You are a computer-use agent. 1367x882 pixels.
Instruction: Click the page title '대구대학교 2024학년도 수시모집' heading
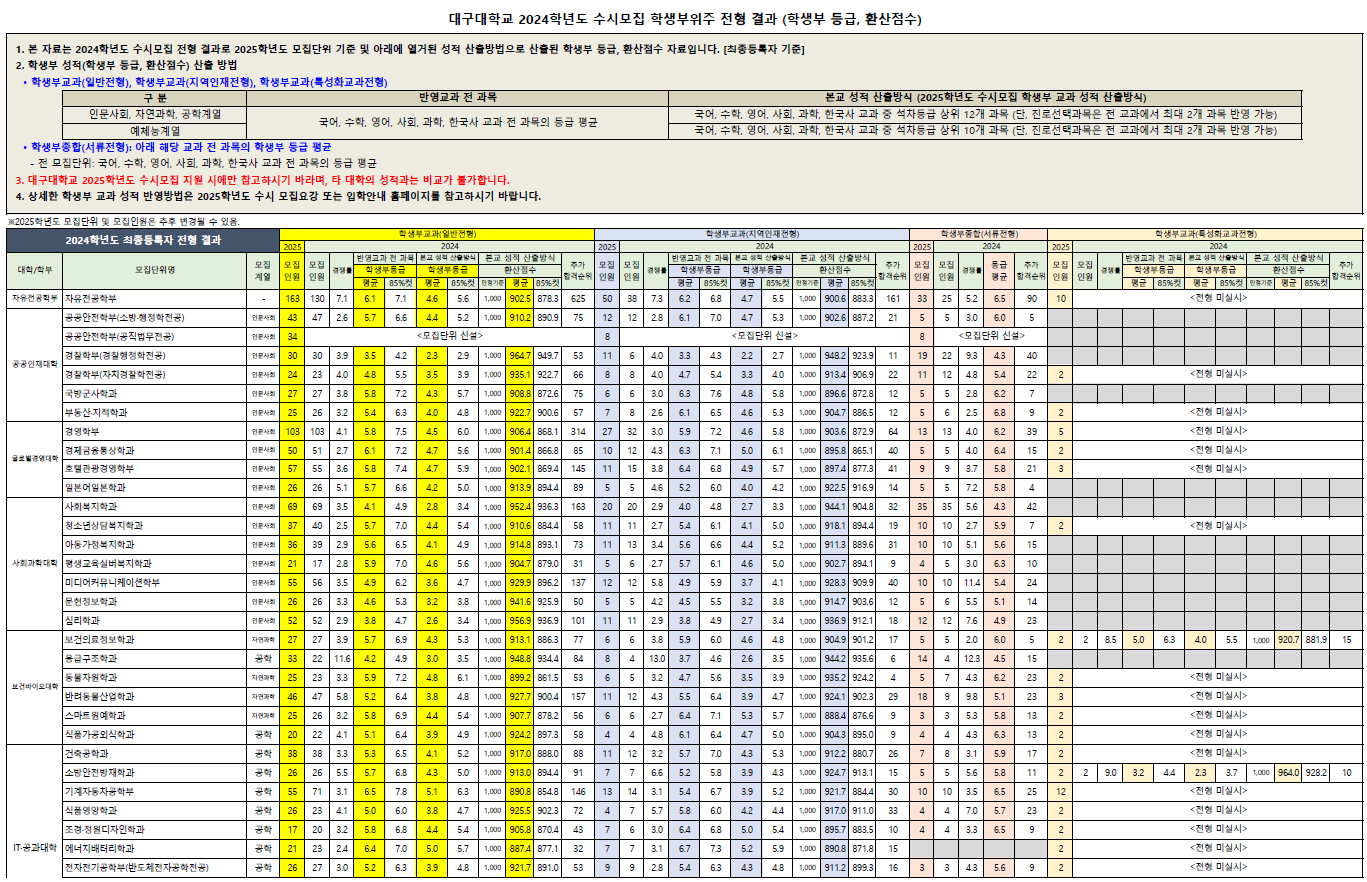point(685,18)
